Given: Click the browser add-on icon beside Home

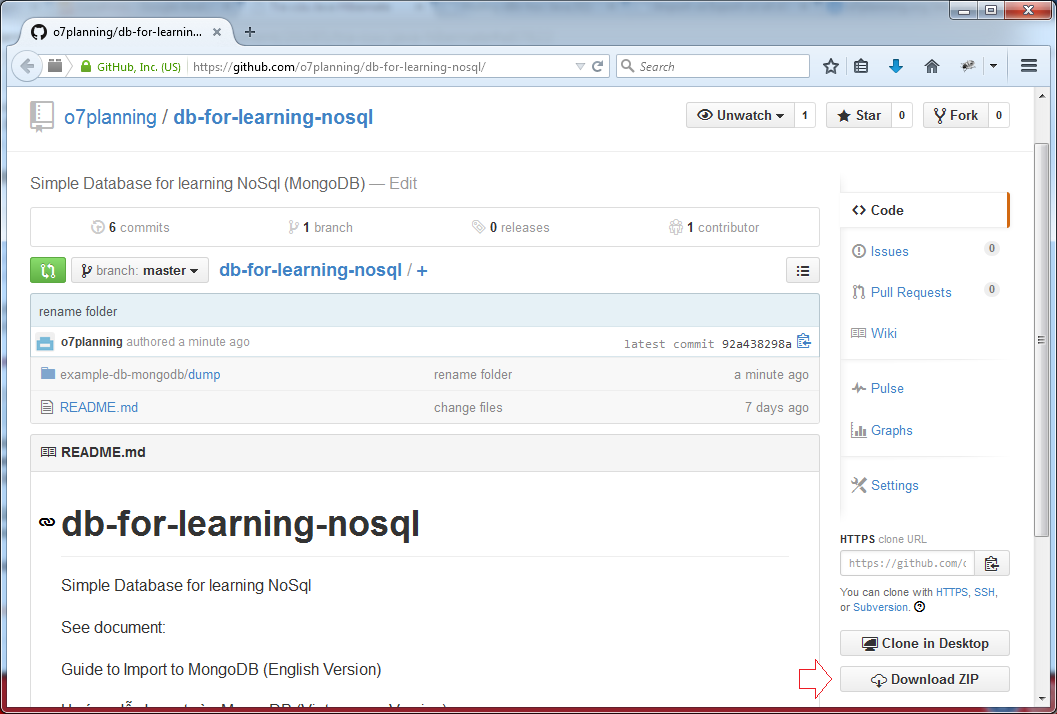Looking at the screenshot, I should tap(968, 66).
